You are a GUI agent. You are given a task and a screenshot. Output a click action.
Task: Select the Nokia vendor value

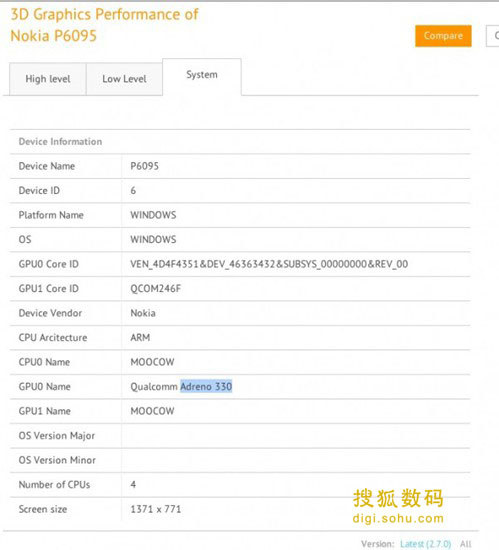[143, 313]
